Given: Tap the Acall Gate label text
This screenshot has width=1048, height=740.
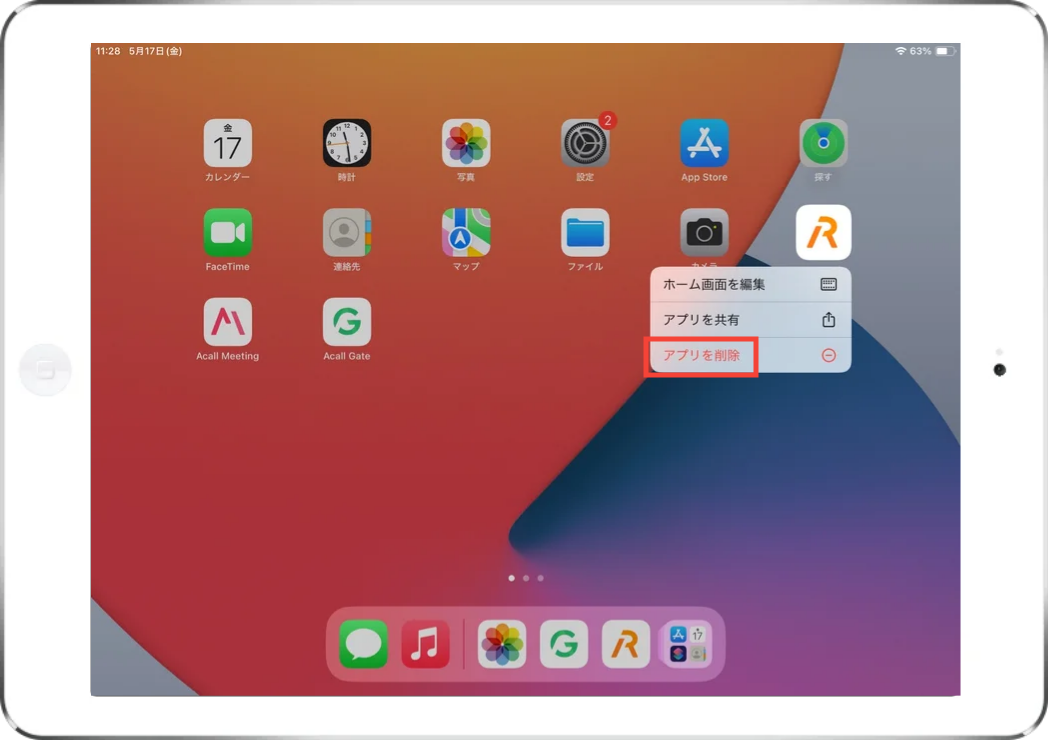Looking at the screenshot, I should (346, 356).
